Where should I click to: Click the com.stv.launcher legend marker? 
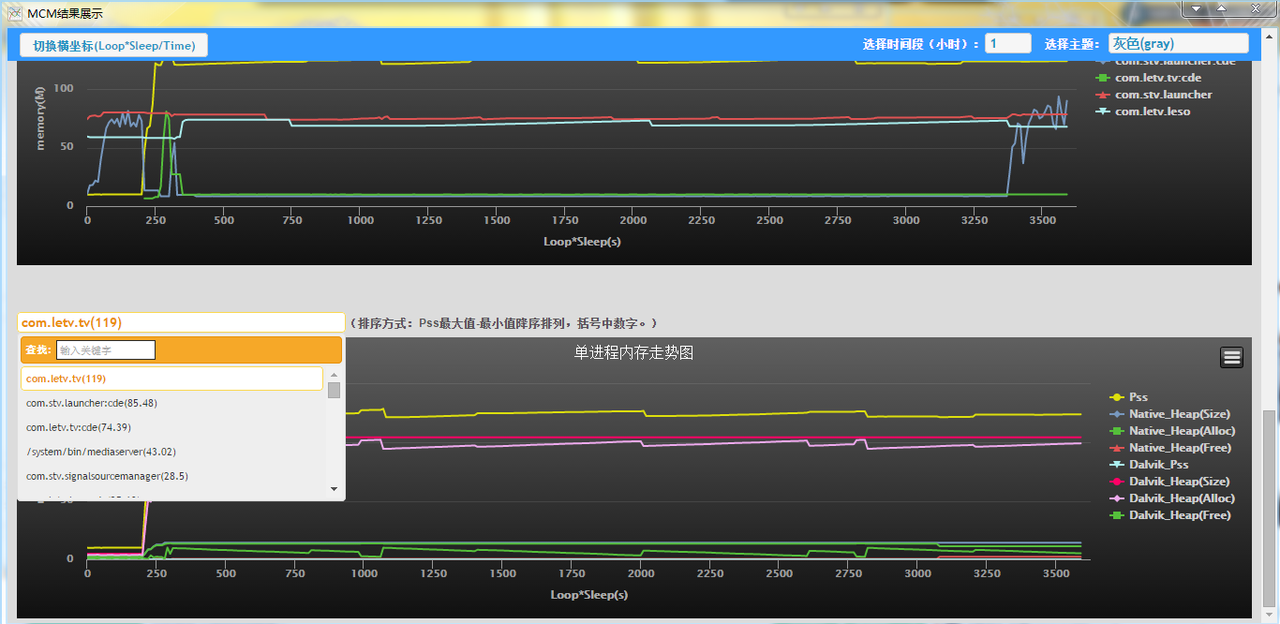click(1104, 94)
